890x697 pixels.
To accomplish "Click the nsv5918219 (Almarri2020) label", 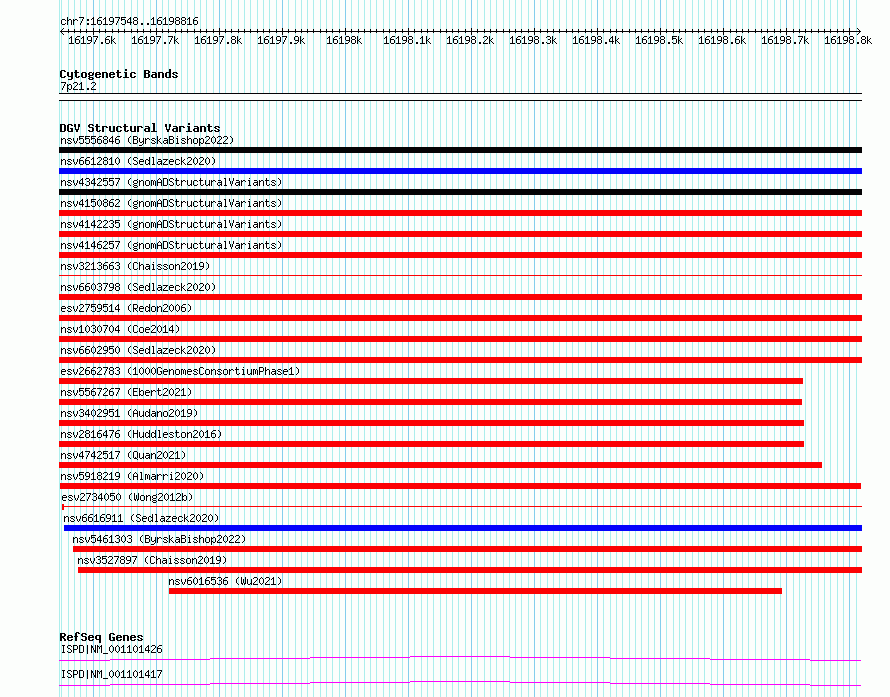I will click(132, 476).
